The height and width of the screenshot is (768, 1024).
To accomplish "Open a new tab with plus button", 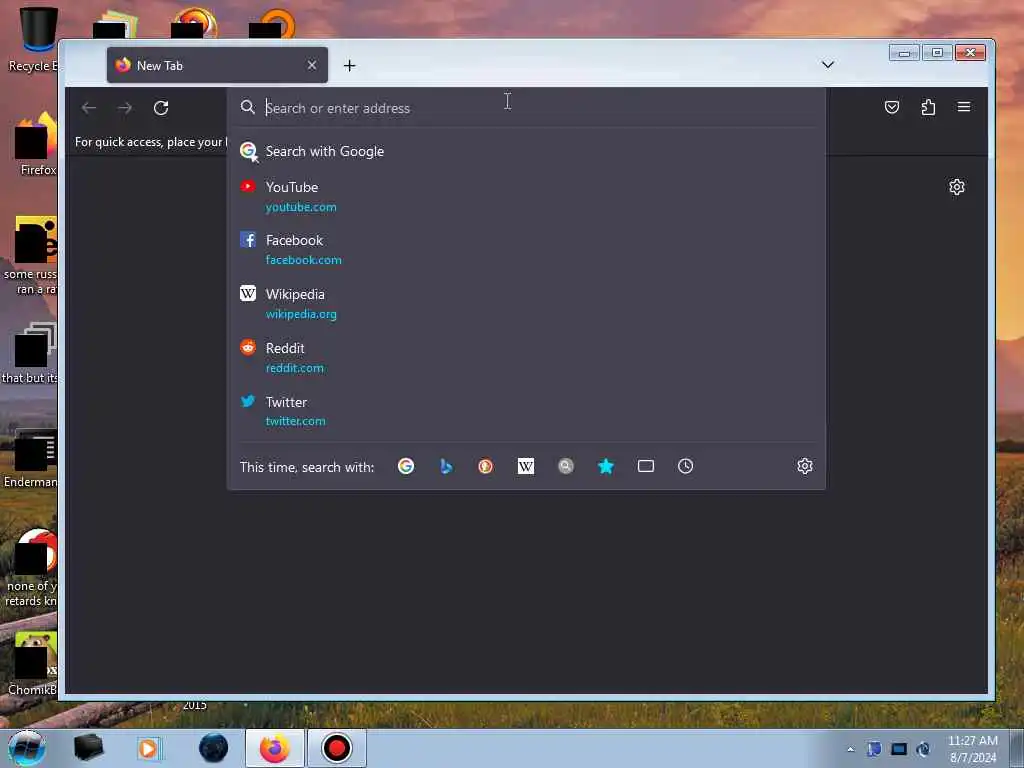I will [x=349, y=65].
